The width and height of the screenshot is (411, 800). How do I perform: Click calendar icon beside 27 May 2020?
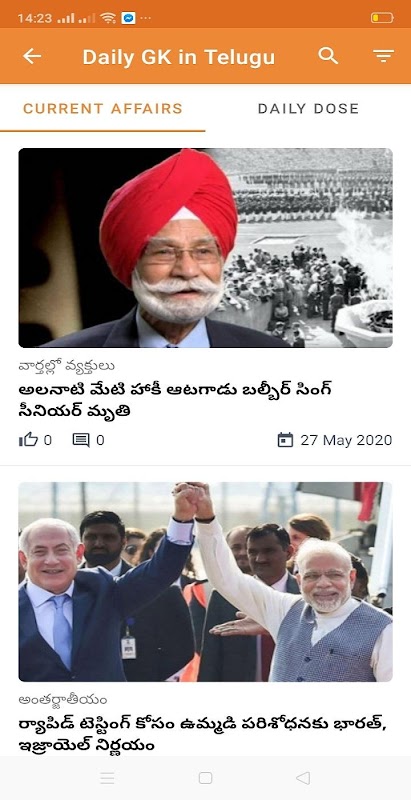pos(285,440)
